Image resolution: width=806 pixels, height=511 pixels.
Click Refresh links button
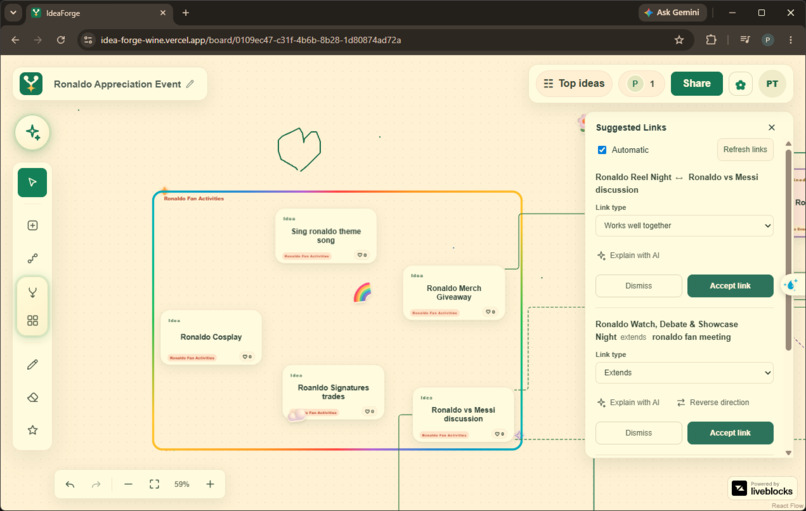click(745, 150)
